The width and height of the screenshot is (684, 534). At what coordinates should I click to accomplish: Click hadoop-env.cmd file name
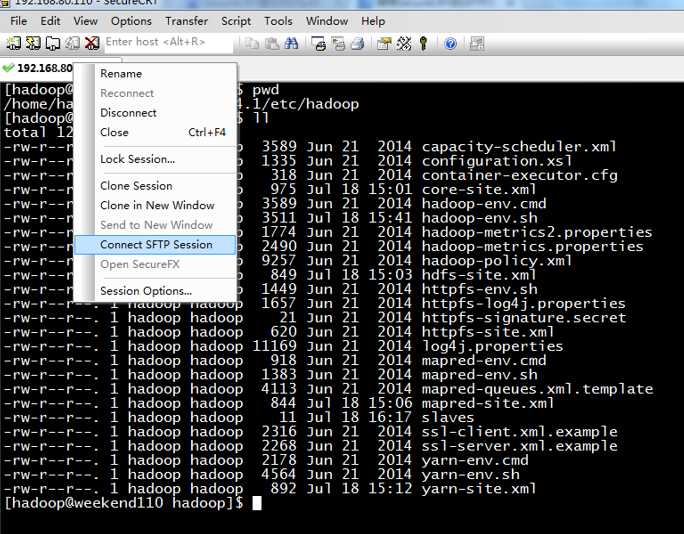click(x=484, y=204)
